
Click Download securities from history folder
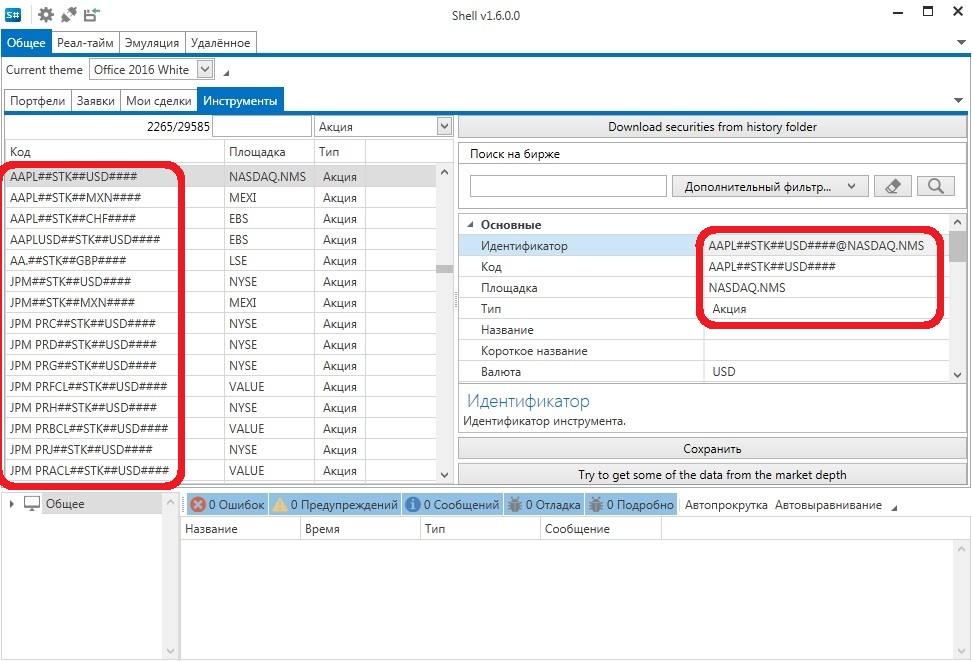712,127
